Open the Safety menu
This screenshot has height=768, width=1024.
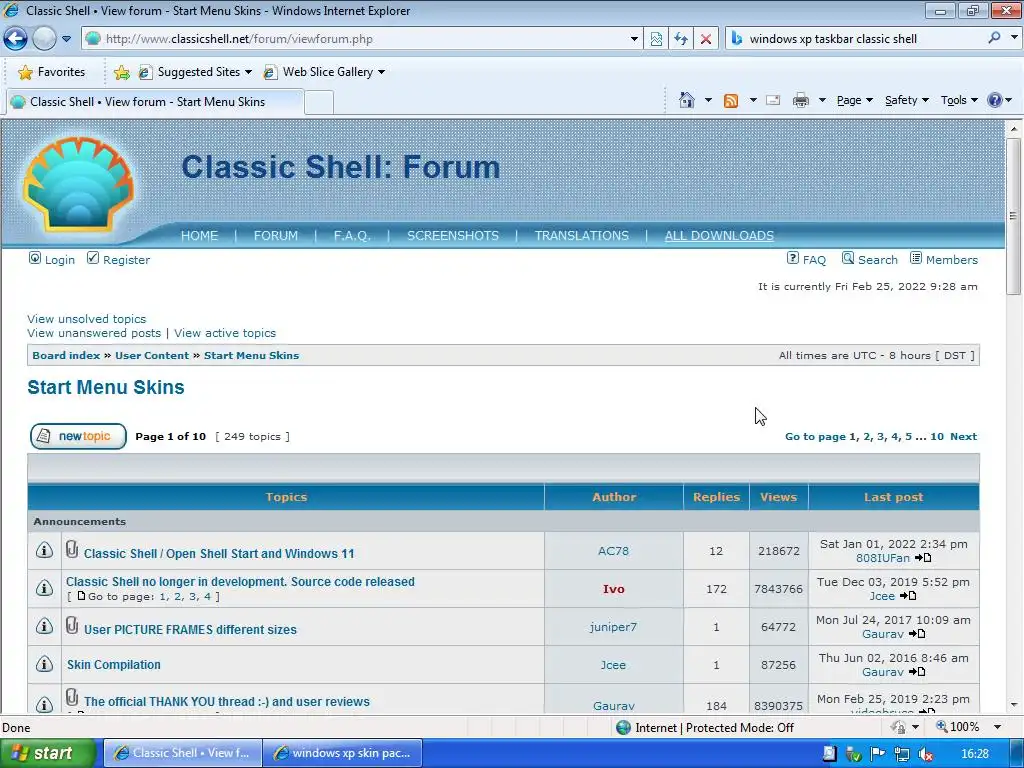(906, 100)
